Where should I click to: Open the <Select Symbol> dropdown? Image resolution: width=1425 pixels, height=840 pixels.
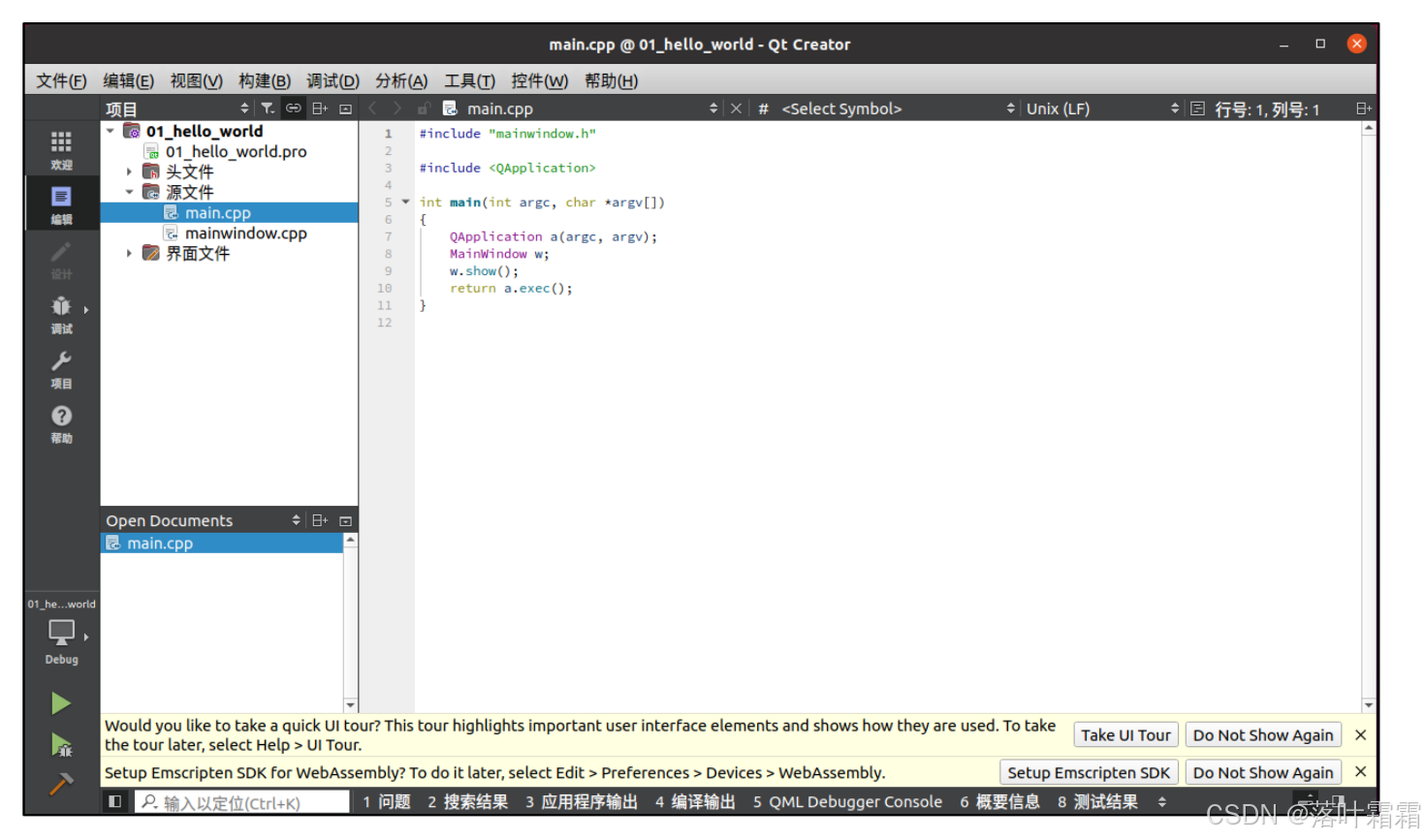(x=899, y=109)
